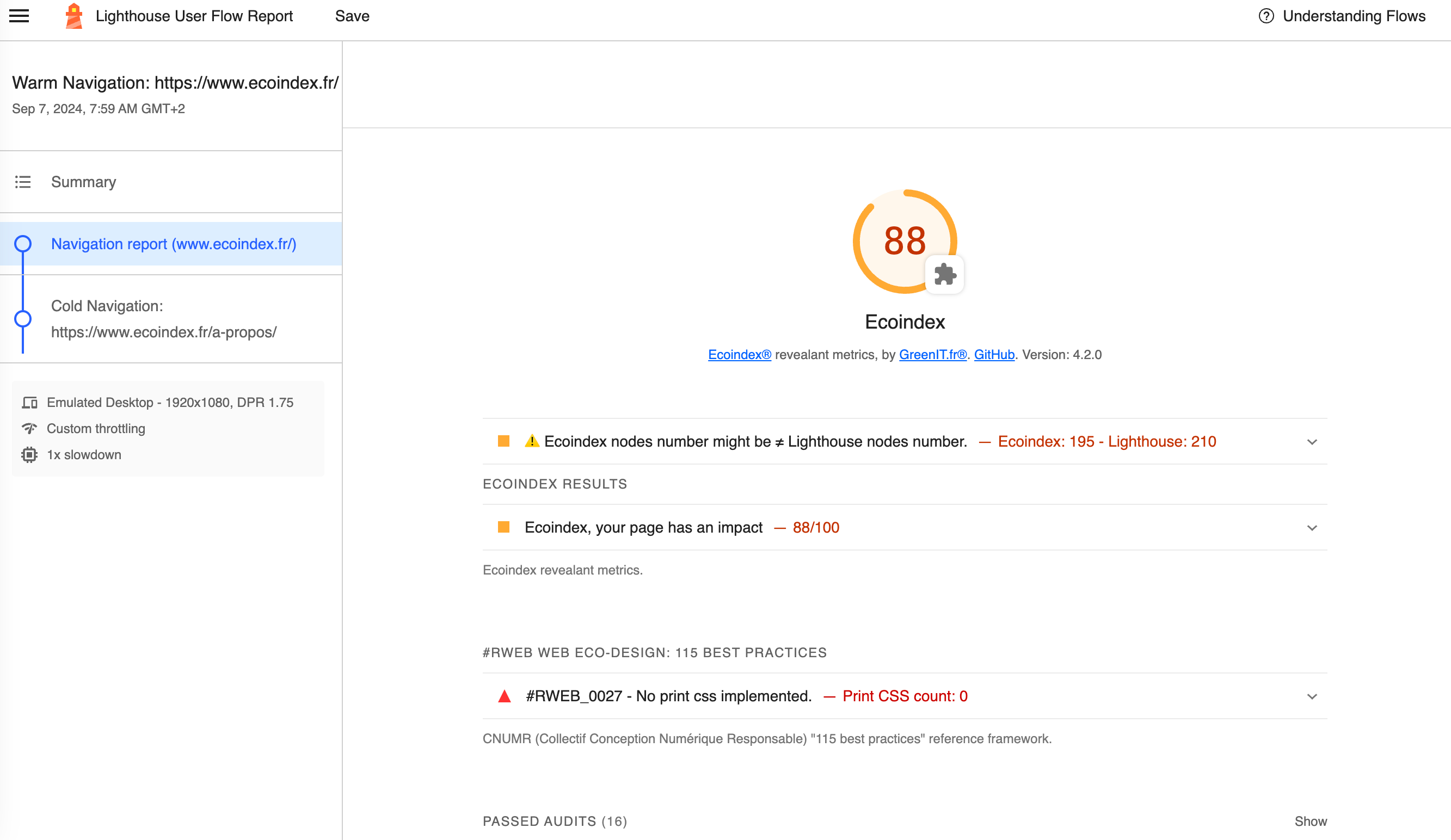The width and height of the screenshot is (1451, 840).
Task: Click the 'Sep 7, 2024, 7:59 AM GMT+2' timestamp
Action: tap(99, 109)
